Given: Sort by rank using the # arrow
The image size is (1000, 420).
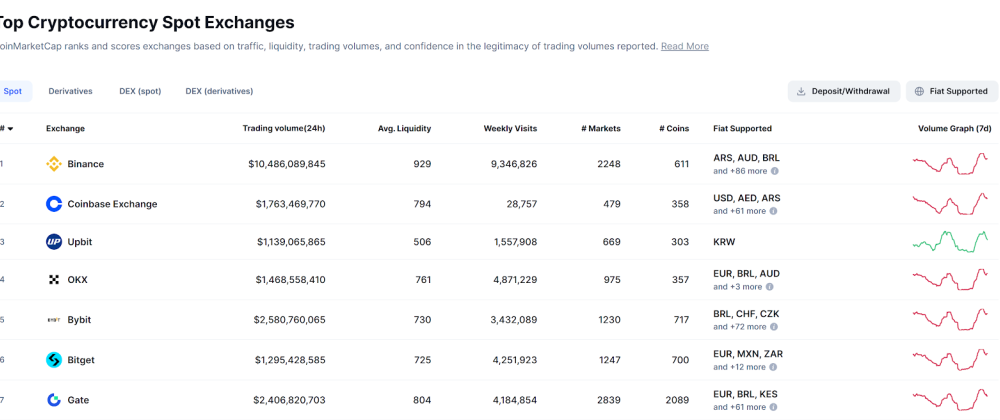Looking at the screenshot, I should pyautogui.click(x=7, y=129).
